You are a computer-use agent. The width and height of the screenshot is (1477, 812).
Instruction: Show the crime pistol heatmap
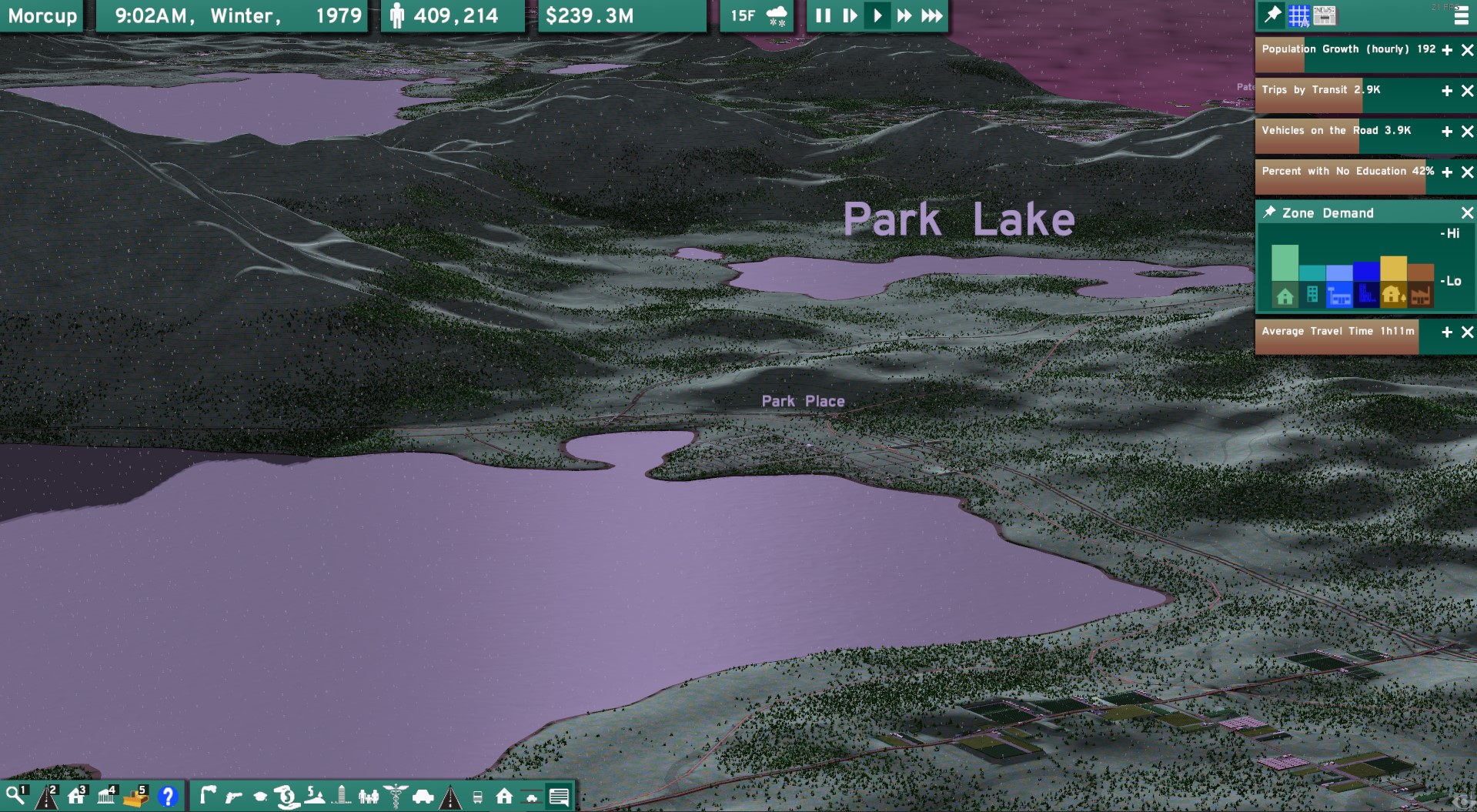(x=233, y=797)
